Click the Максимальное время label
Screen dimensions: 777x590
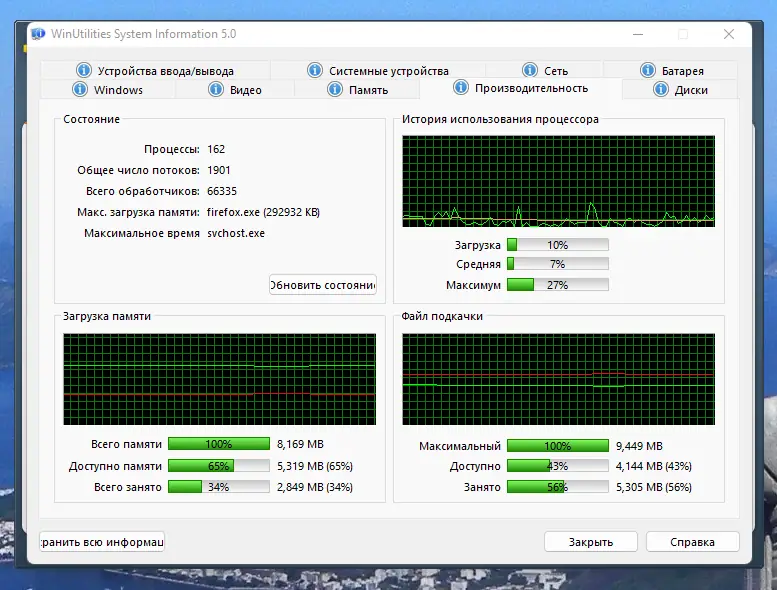[142, 233]
